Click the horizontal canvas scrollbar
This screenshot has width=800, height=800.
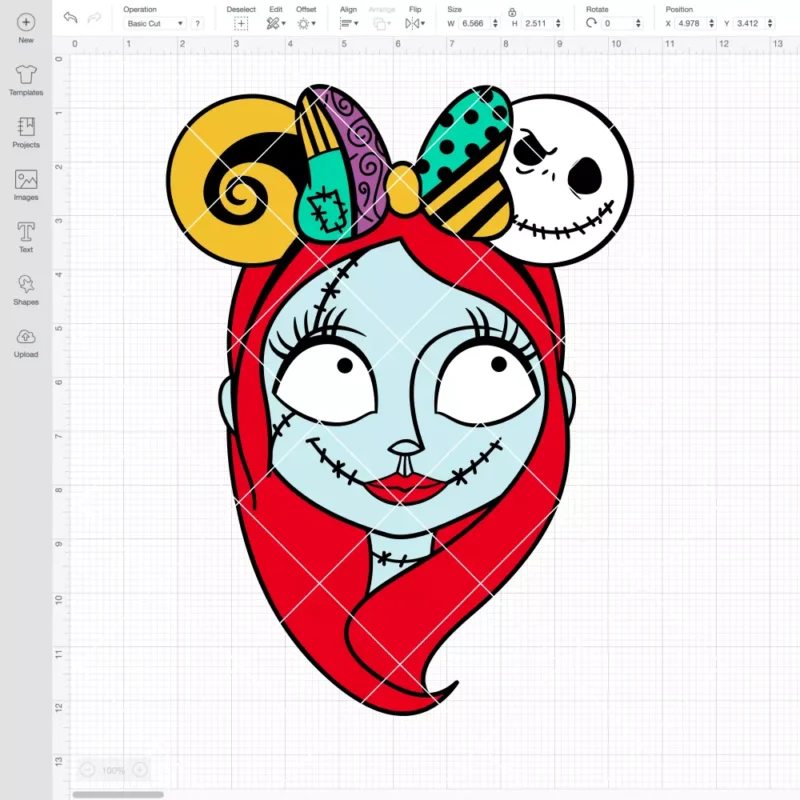118,794
